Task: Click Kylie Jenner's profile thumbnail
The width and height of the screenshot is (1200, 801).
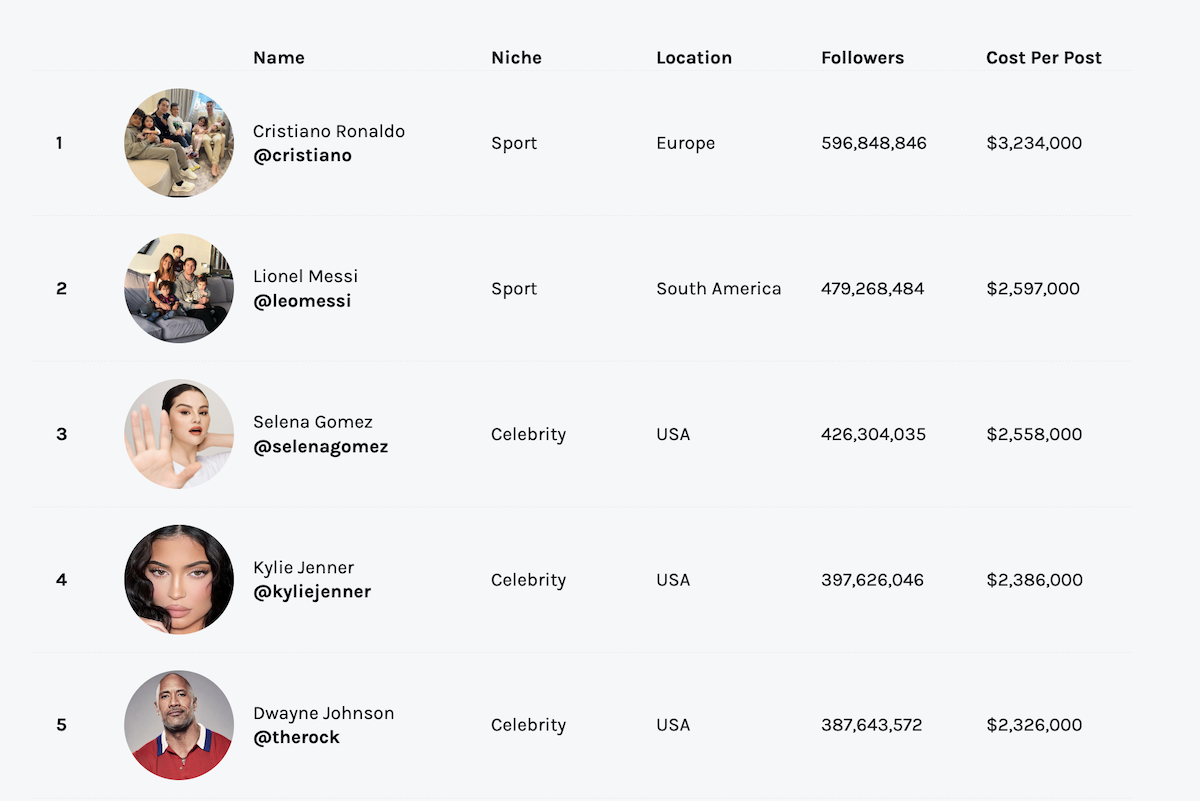Action: [179, 580]
